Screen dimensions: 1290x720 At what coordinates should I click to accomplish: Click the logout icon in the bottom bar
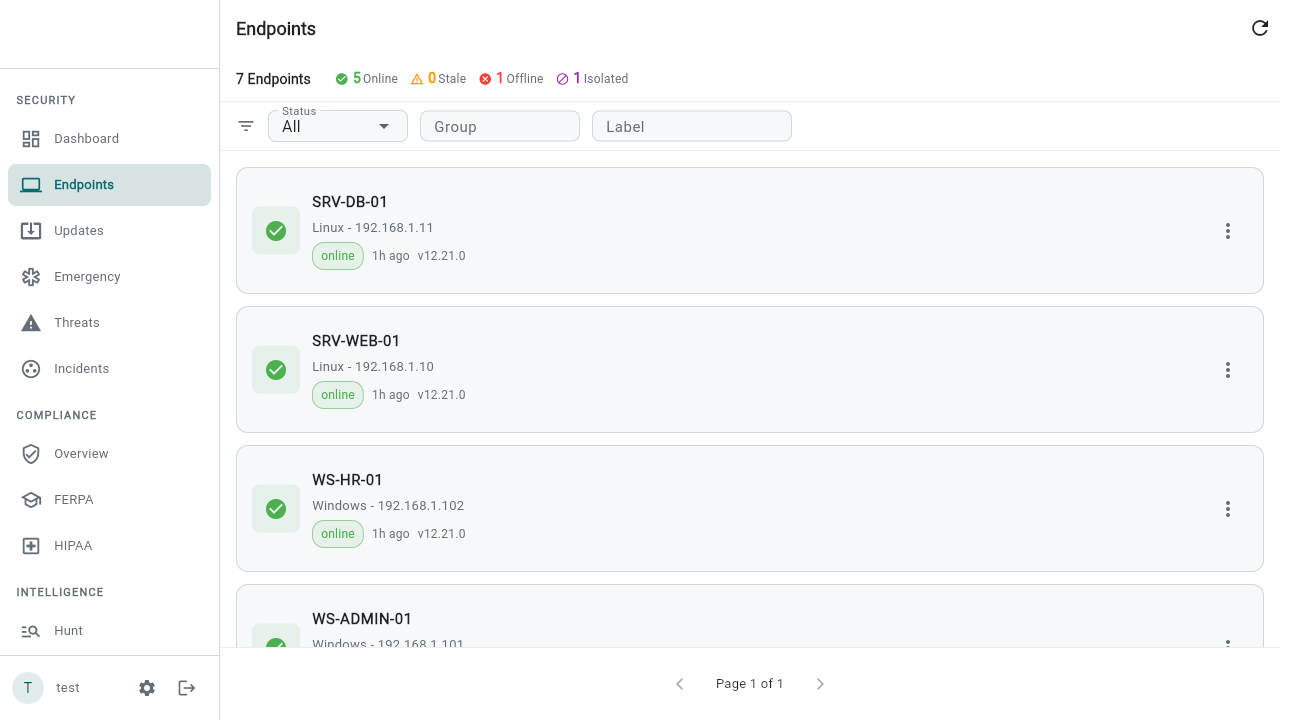(186, 687)
